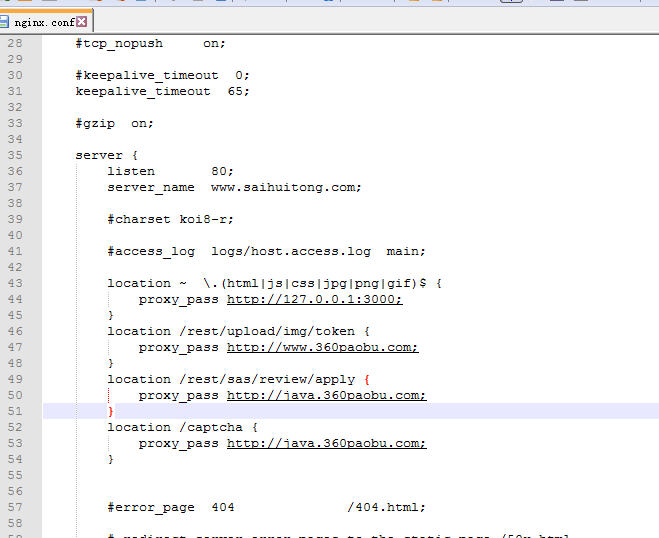659x538 pixels.
Task: Click the closing brace on line 54
Action: click(111, 459)
